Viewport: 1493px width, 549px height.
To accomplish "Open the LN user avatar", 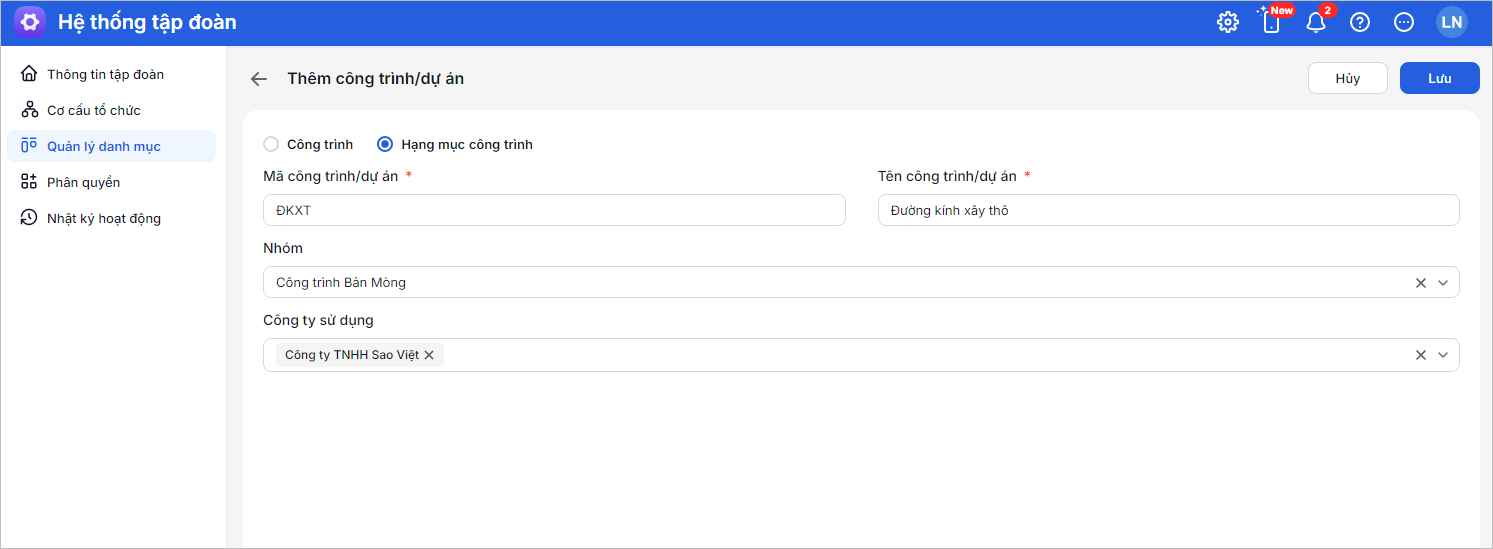I will pos(1451,22).
